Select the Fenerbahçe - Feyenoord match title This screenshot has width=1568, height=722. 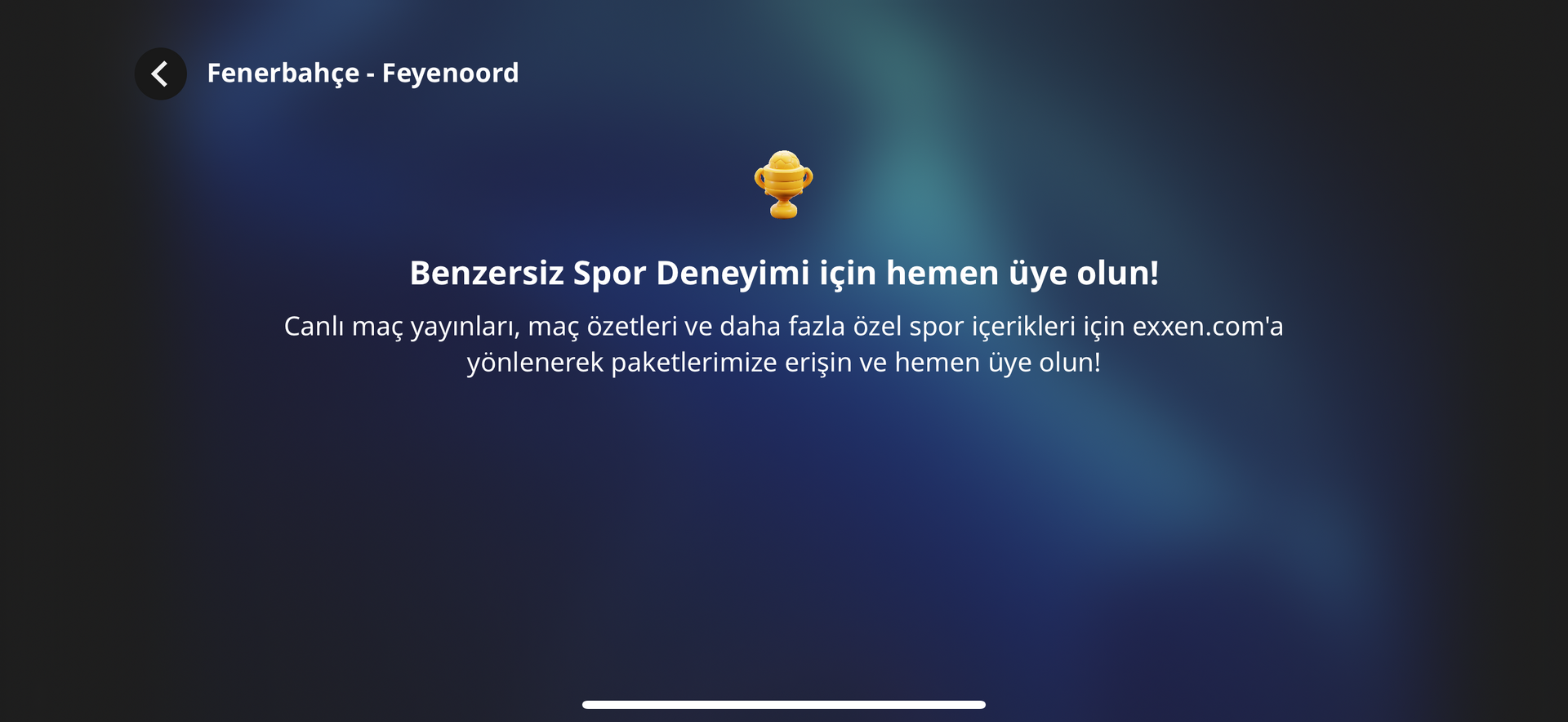pos(363,74)
